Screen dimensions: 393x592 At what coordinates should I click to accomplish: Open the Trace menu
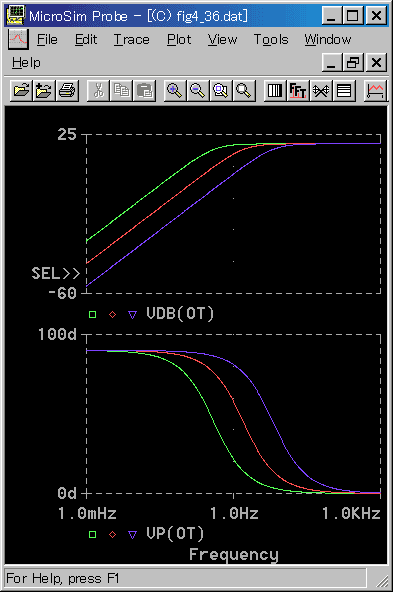pos(131,39)
